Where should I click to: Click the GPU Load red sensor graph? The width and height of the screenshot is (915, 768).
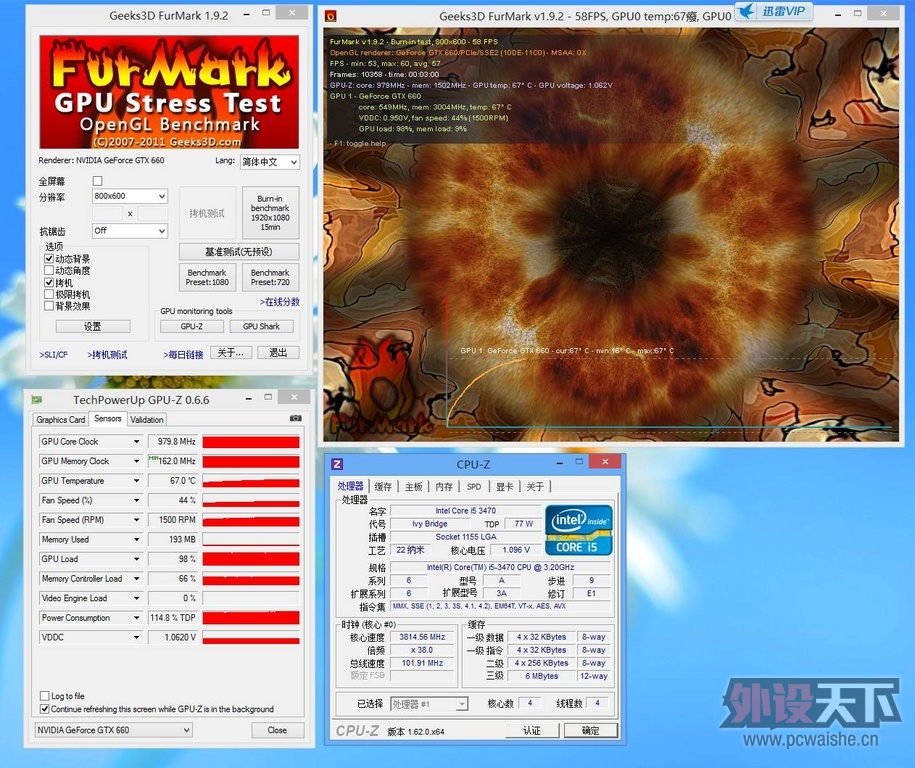click(x=251, y=559)
